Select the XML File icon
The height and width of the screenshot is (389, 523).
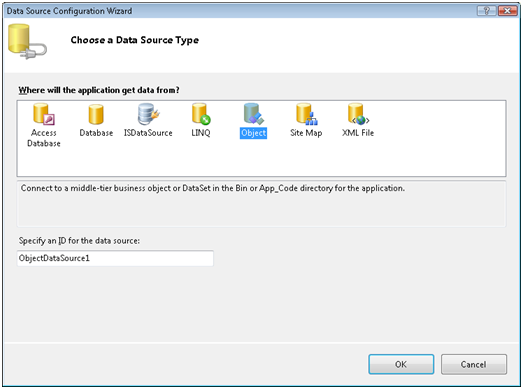pos(358,114)
